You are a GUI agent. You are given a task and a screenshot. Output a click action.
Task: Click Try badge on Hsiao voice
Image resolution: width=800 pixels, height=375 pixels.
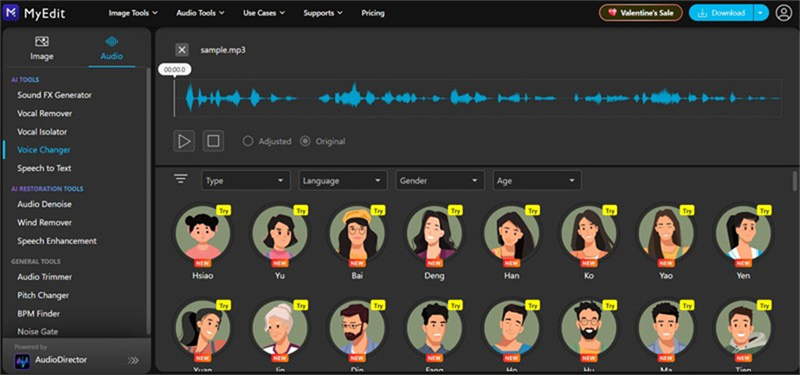coord(224,210)
